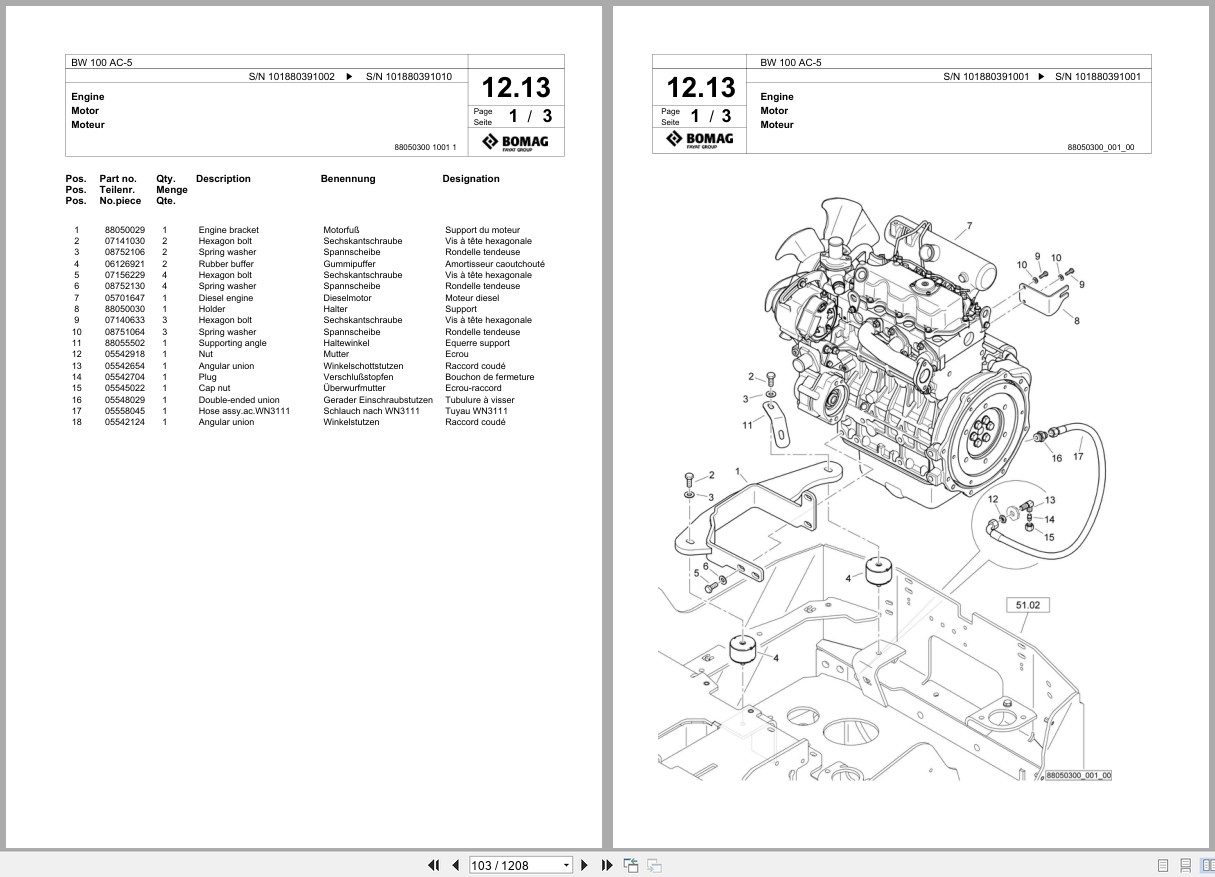Click the Designation column header
The width and height of the screenshot is (1215, 877).
pos(471,179)
